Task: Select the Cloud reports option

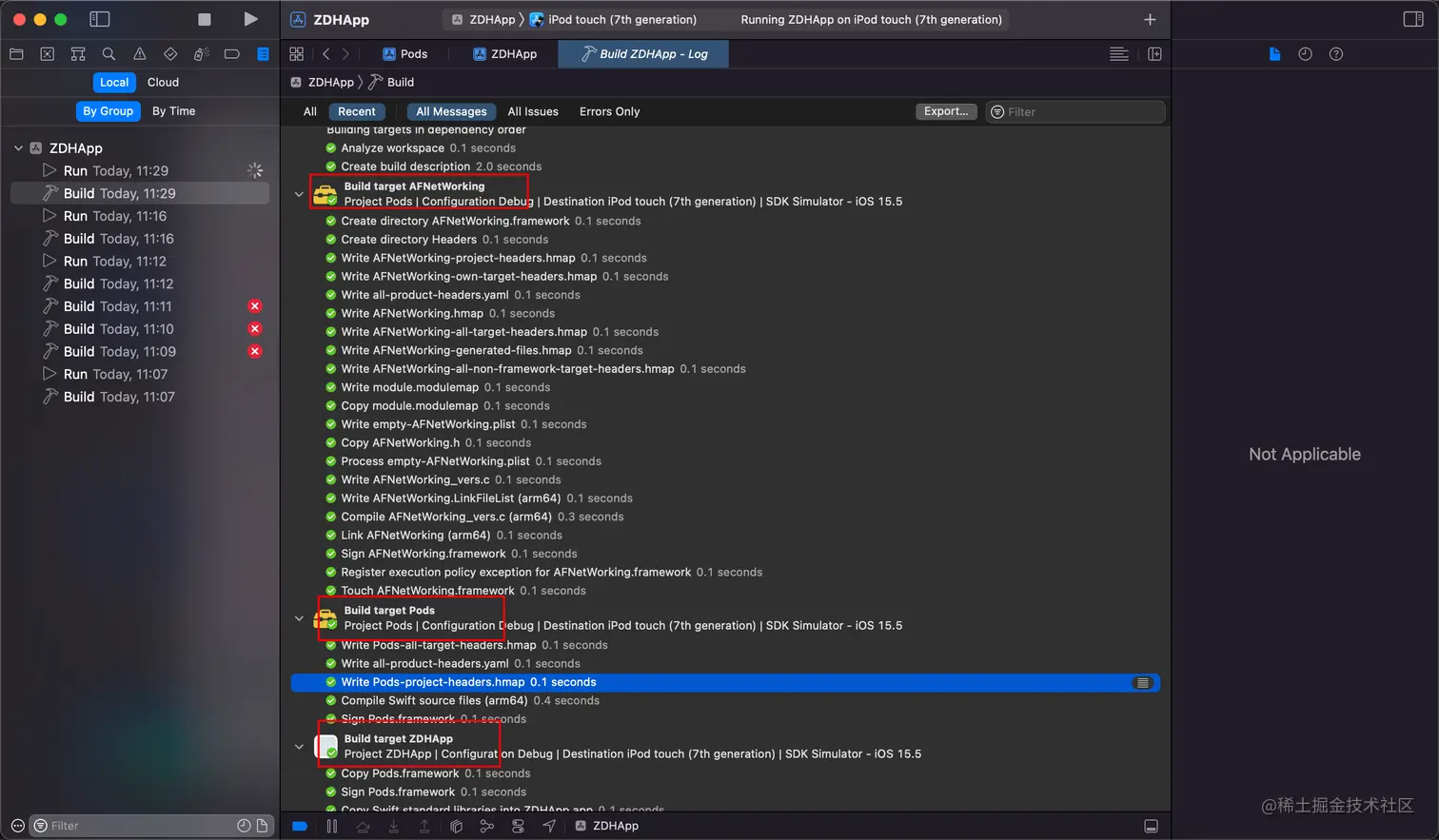Action: click(x=163, y=83)
